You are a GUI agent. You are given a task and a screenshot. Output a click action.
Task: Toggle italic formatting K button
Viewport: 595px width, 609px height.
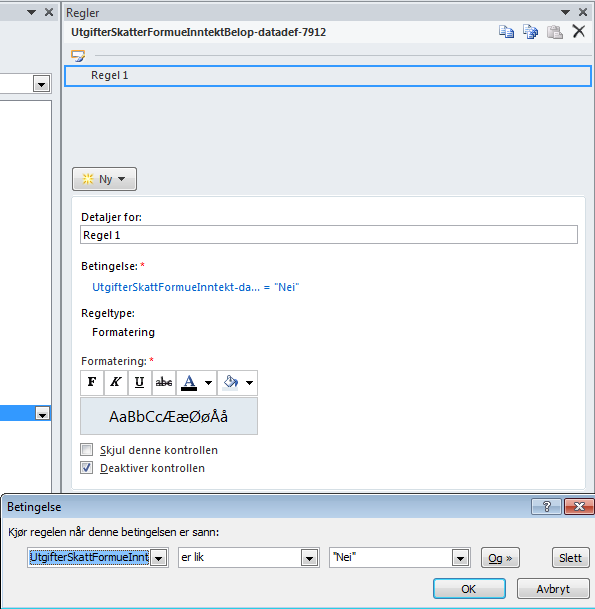[x=116, y=383]
